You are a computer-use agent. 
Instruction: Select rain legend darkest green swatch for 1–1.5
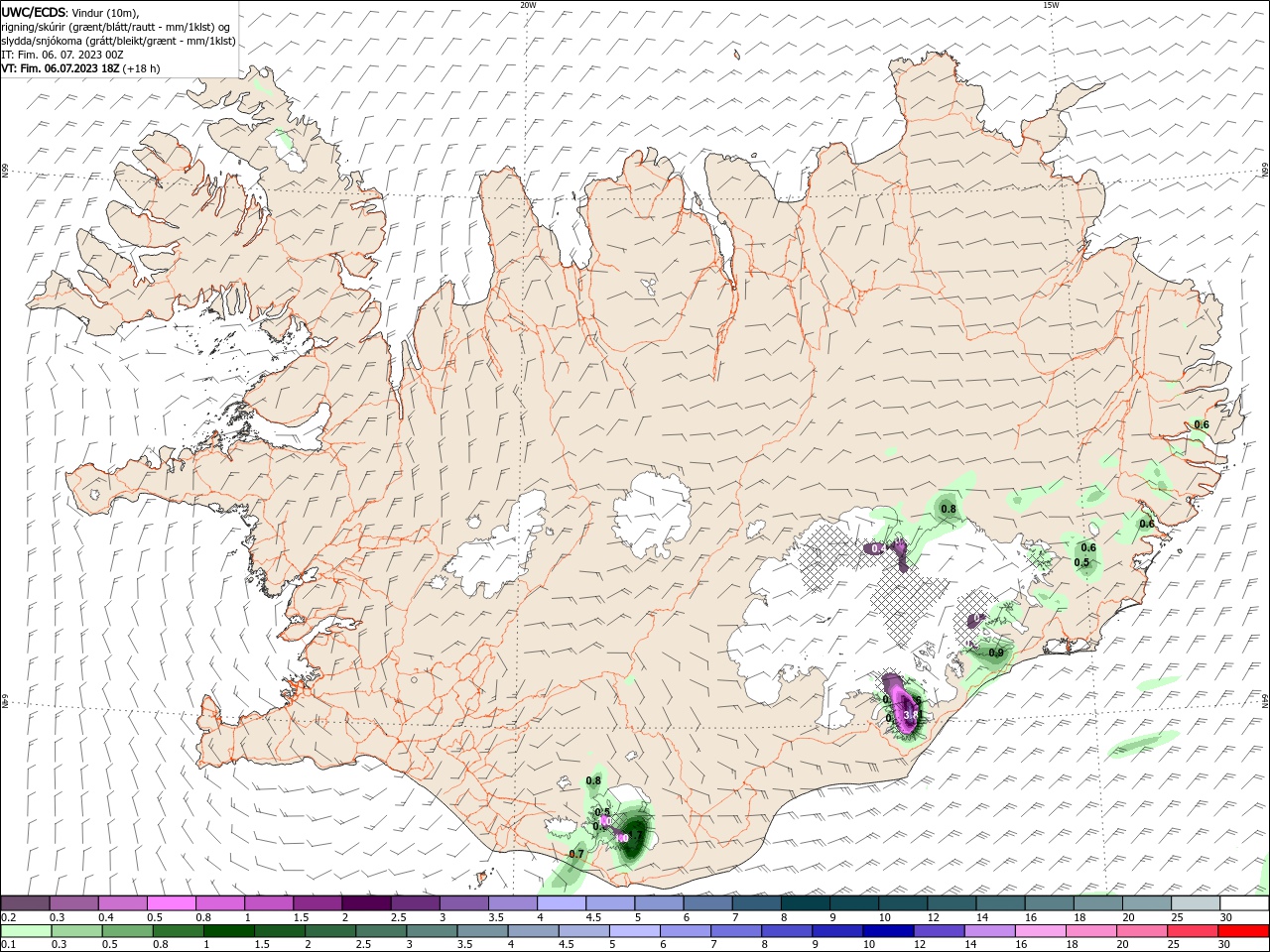[228, 931]
